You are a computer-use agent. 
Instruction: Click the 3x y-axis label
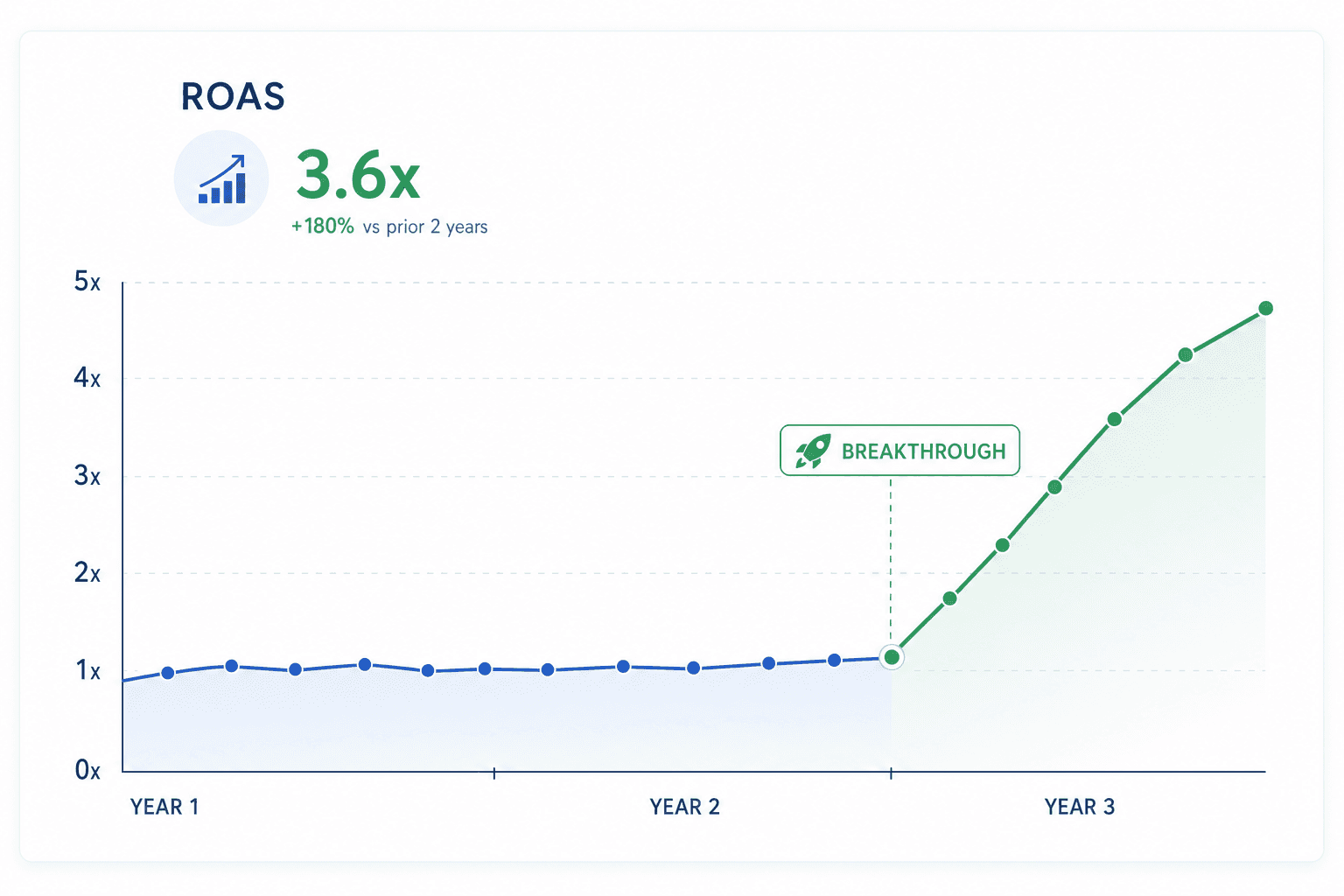tap(87, 476)
